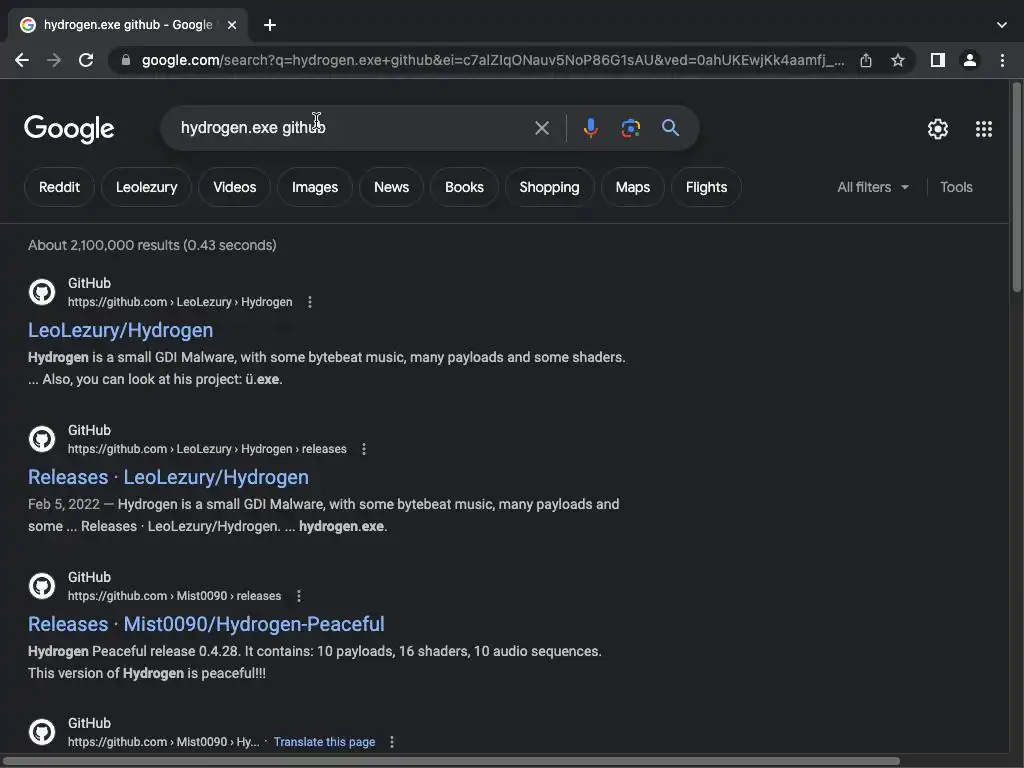Open Chrome's three-dot menu
The width and height of the screenshot is (1024, 768).
pyautogui.click(x=1002, y=60)
